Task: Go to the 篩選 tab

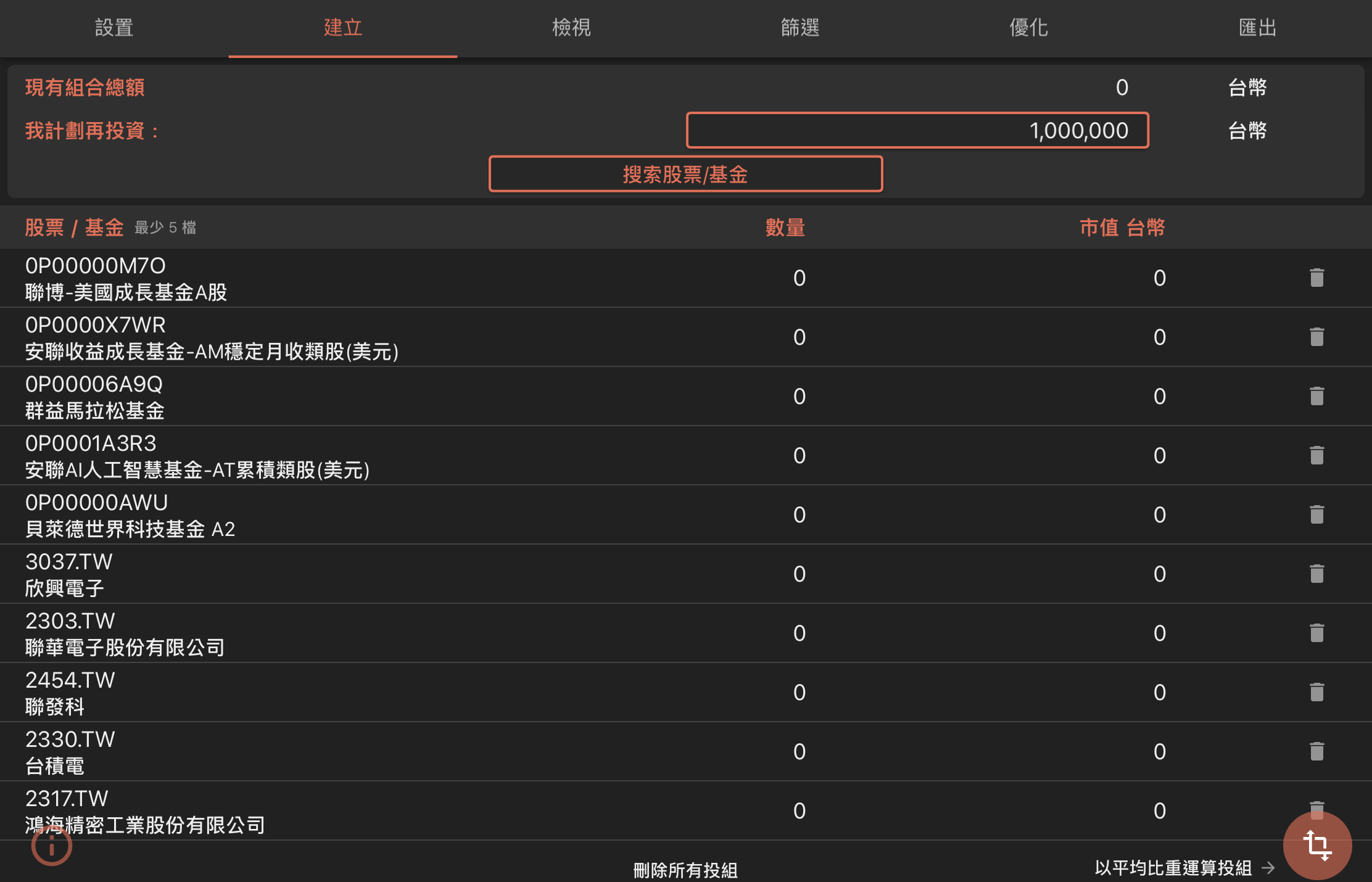Action: pos(800,28)
